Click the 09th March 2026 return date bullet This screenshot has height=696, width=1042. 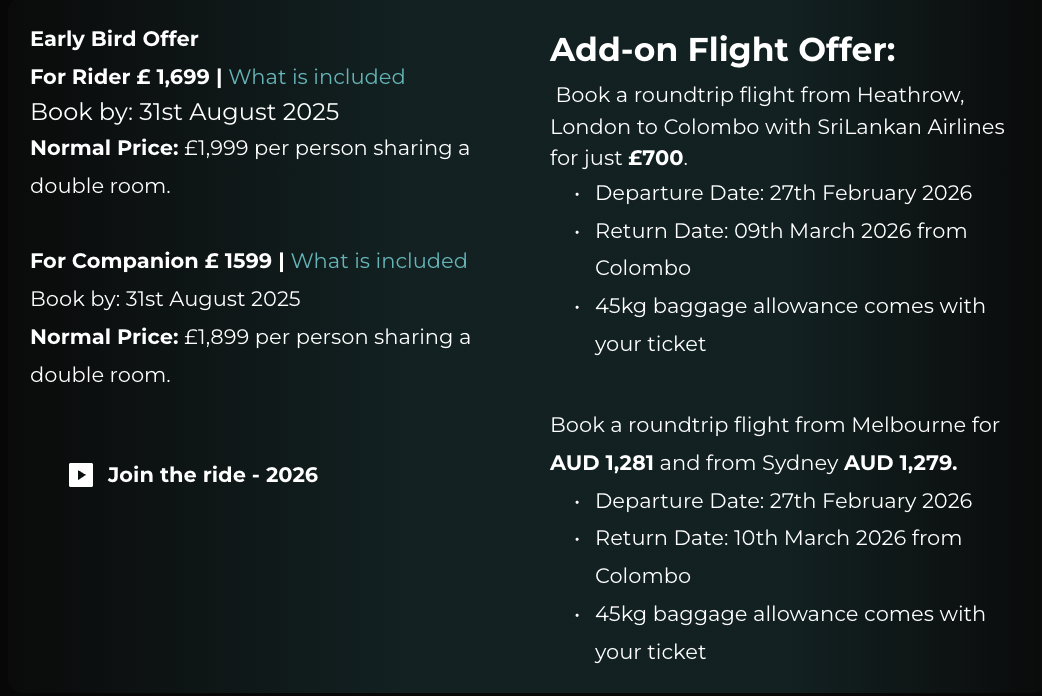(x=780, y=231)
